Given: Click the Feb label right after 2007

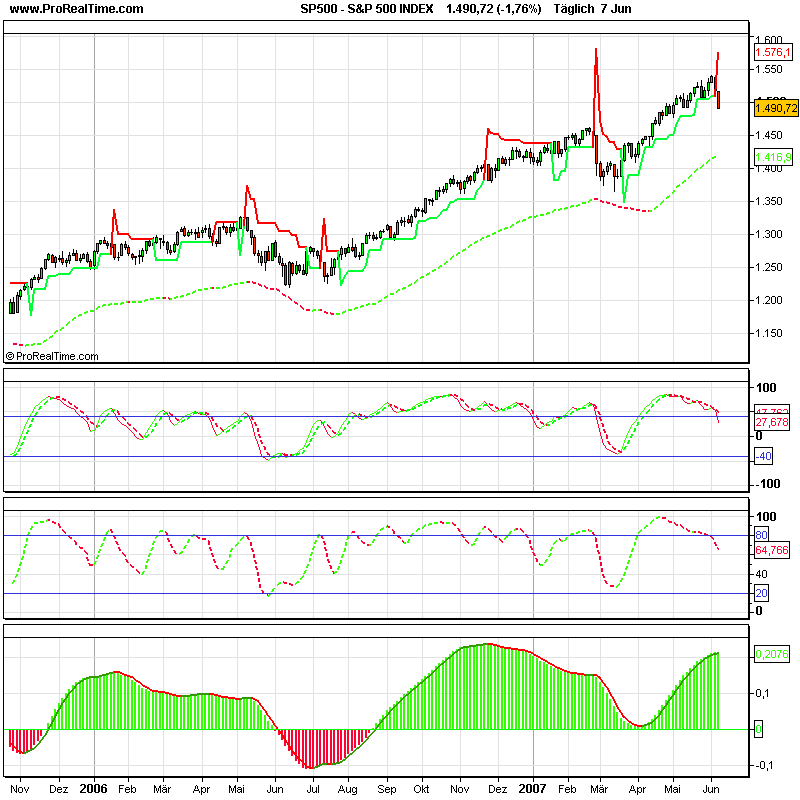Looking at the screenshot, I should pos(567,789).
